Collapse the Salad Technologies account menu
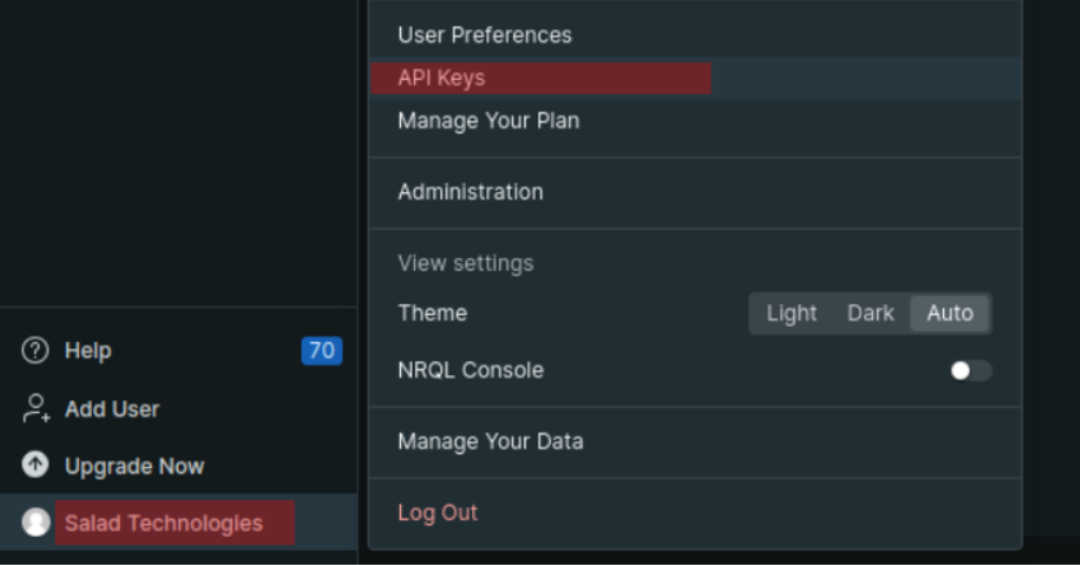The width and height of the screenshot is (1080, 565). tap(178, 522)
